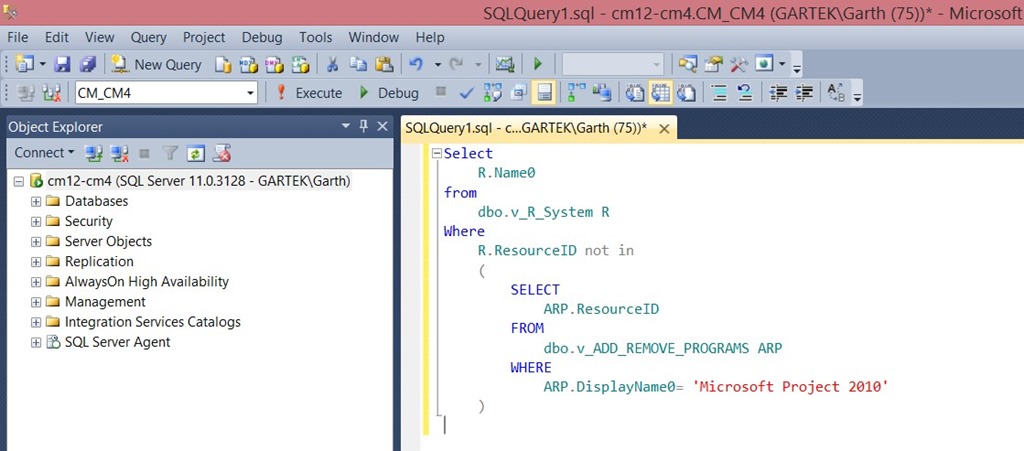Screen dimensions: 1024x451
Task: Close the SQLQuery1.sql tab
Action: pyautogui.click(x=664, y=129)
